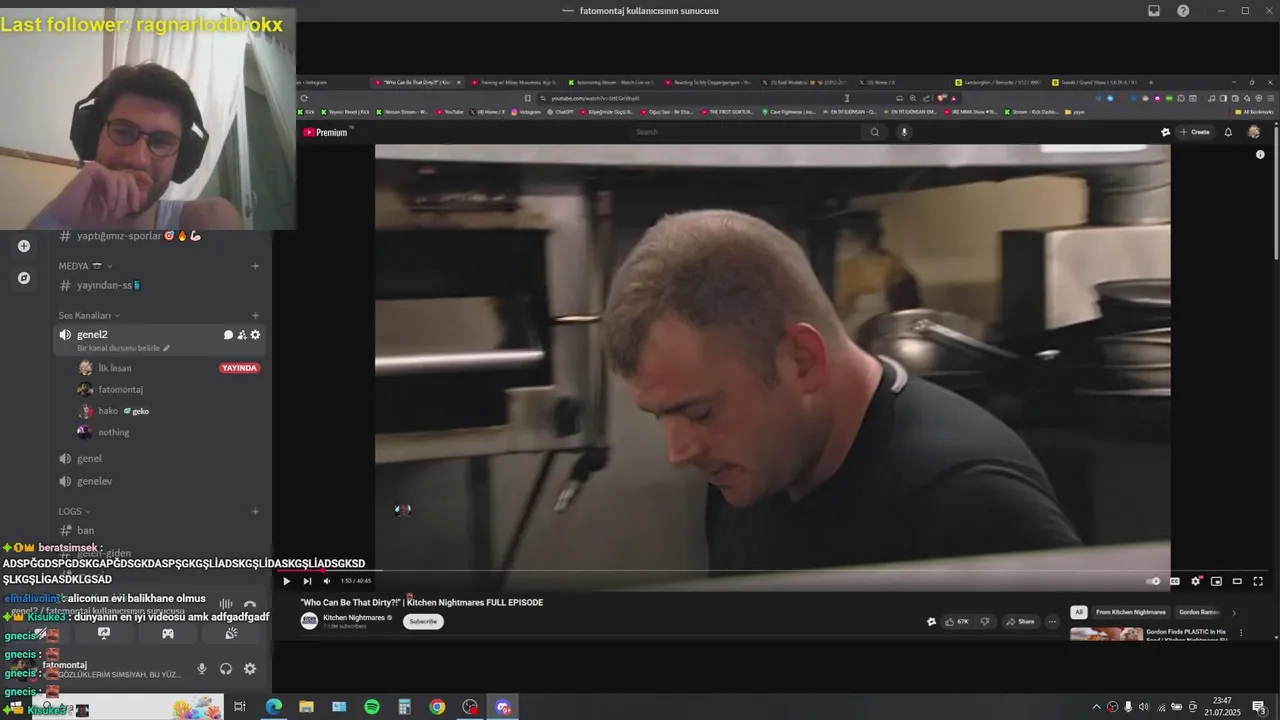The width and height of the screenshot is (1280, 720).
Task: Toggle Discord microphone mute
Action: pyautogui.click(x=202, y=669)
